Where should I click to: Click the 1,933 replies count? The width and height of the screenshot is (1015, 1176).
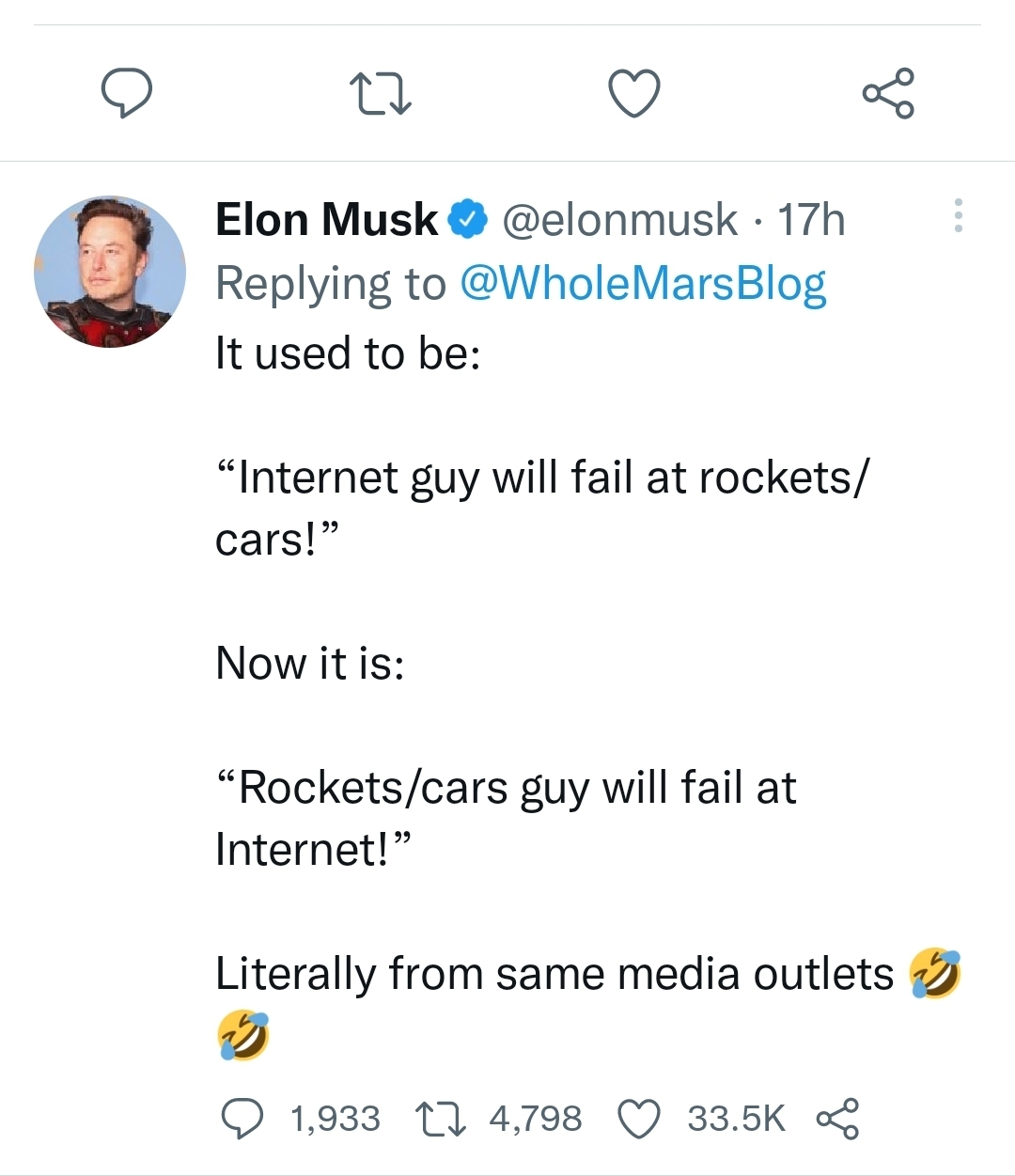(336, 1119)
